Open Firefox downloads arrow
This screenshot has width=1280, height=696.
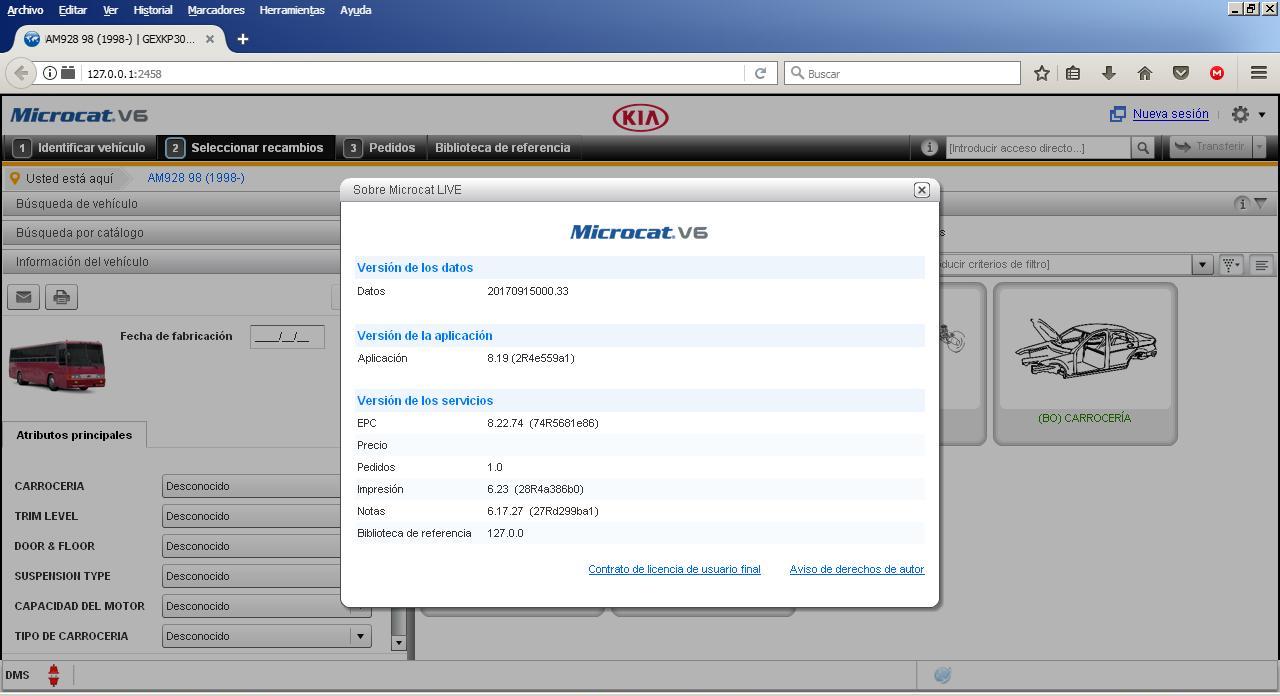1109,73
